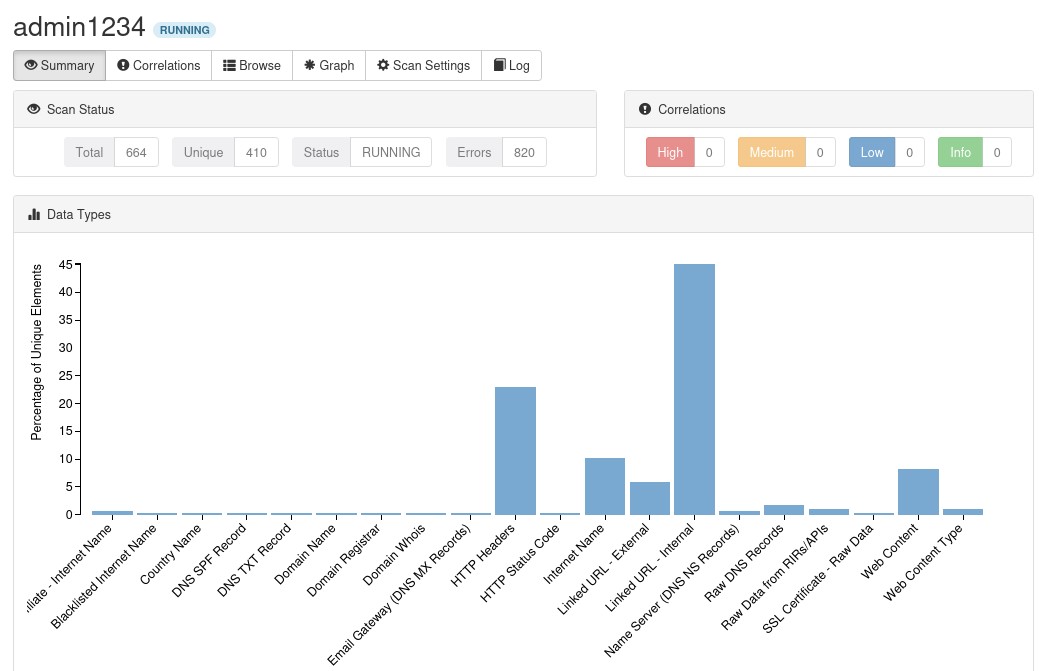The width and height of the screenshot is (1039, 671).
Task: Click the Name Server (DNS NS Records) label
Action: (x=672, y=590)
